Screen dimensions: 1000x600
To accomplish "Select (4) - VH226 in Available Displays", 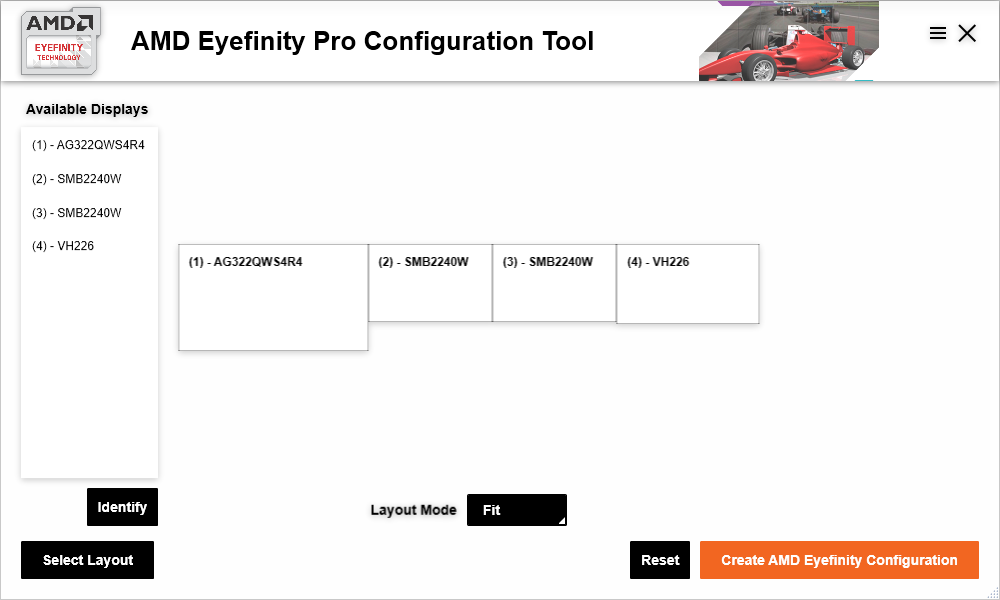I will click(63, 245).
